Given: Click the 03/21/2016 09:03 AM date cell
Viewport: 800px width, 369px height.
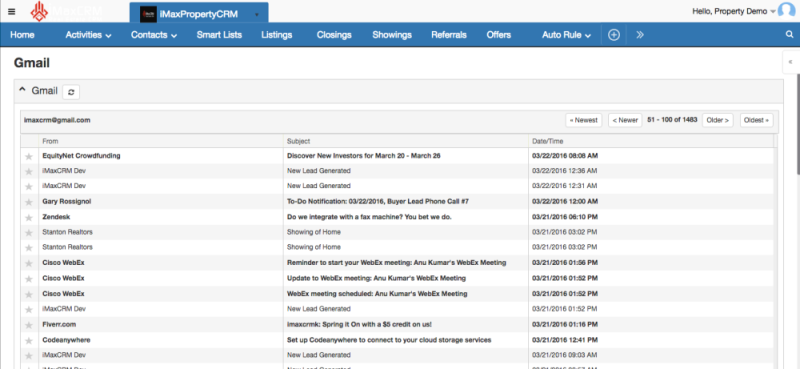Looking at the screenshot, I should 564,355.
